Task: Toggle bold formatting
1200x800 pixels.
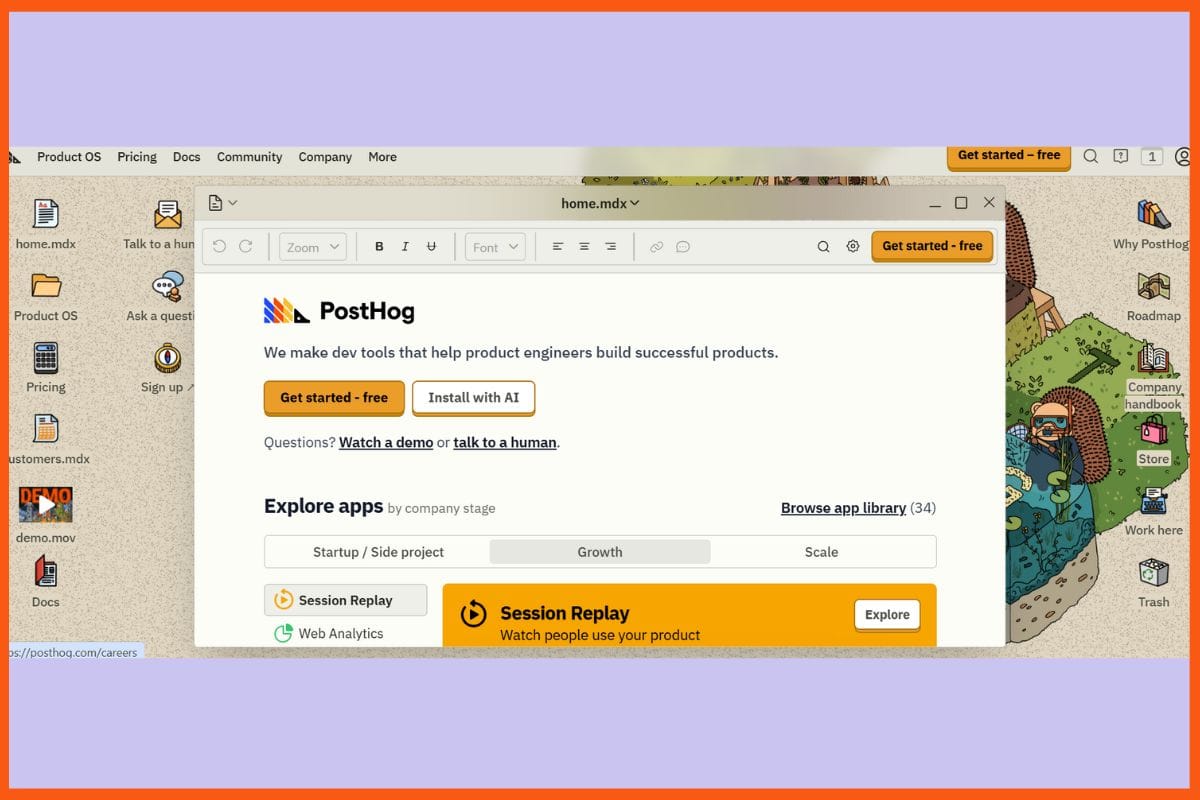Action: pyautogui.click(x=379, y=246)
